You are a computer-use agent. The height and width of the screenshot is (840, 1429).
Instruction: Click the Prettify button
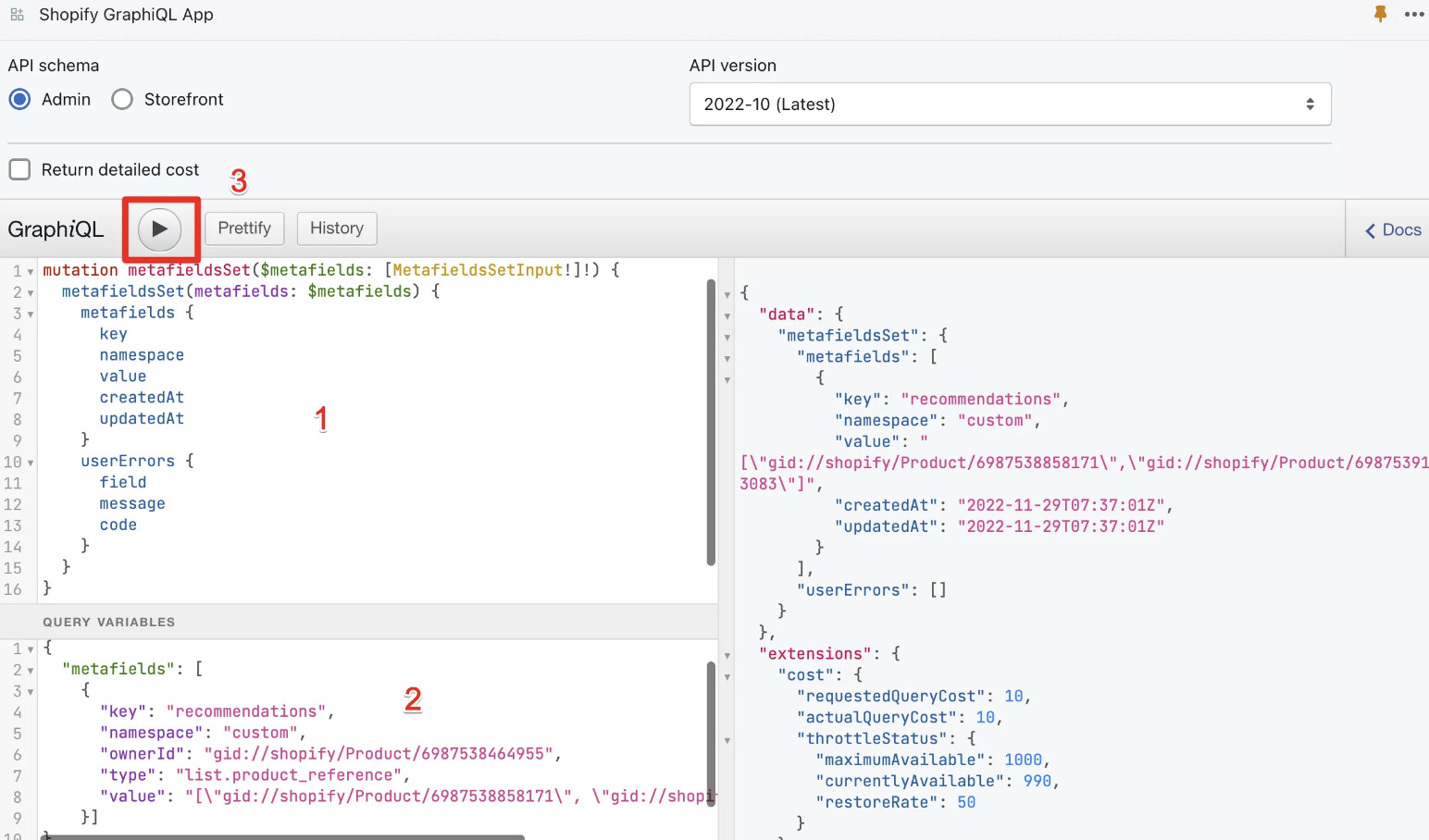coord(244,229)
